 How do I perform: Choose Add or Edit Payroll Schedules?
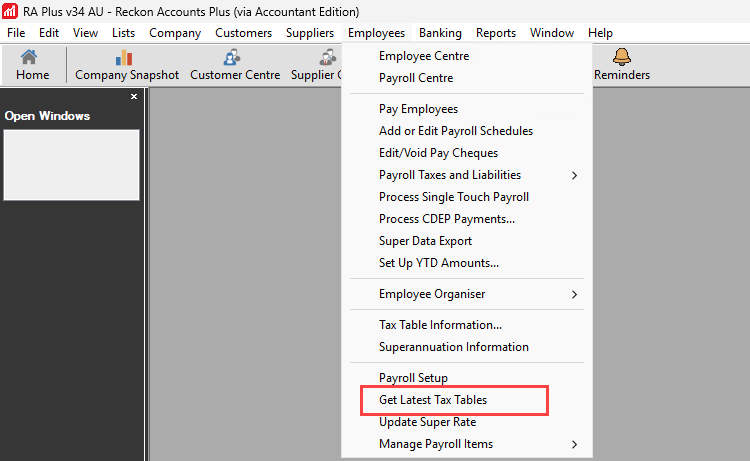(x=467, y=131)
